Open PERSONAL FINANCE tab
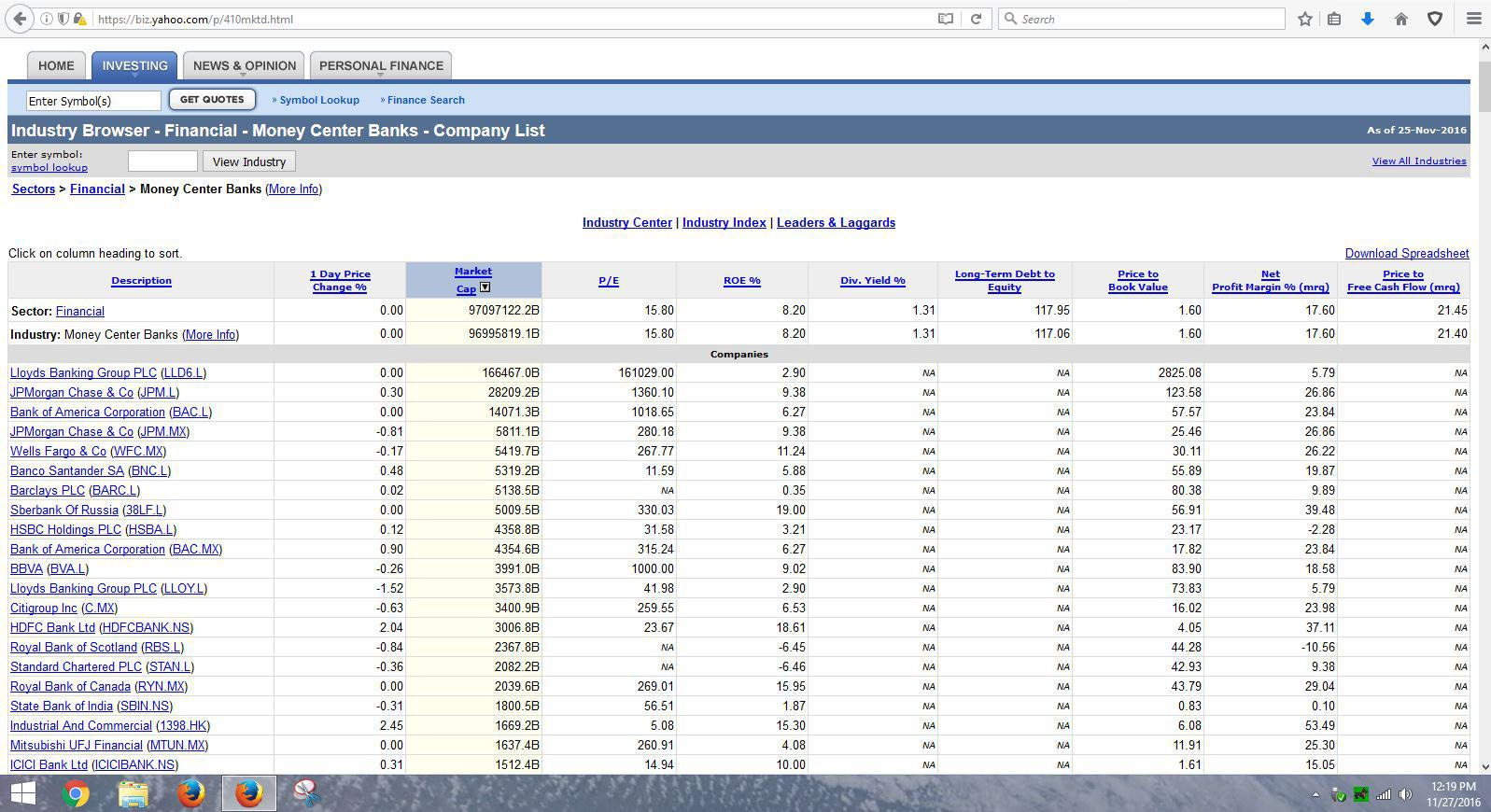1491x812 pixels. [x=381, y=65]
